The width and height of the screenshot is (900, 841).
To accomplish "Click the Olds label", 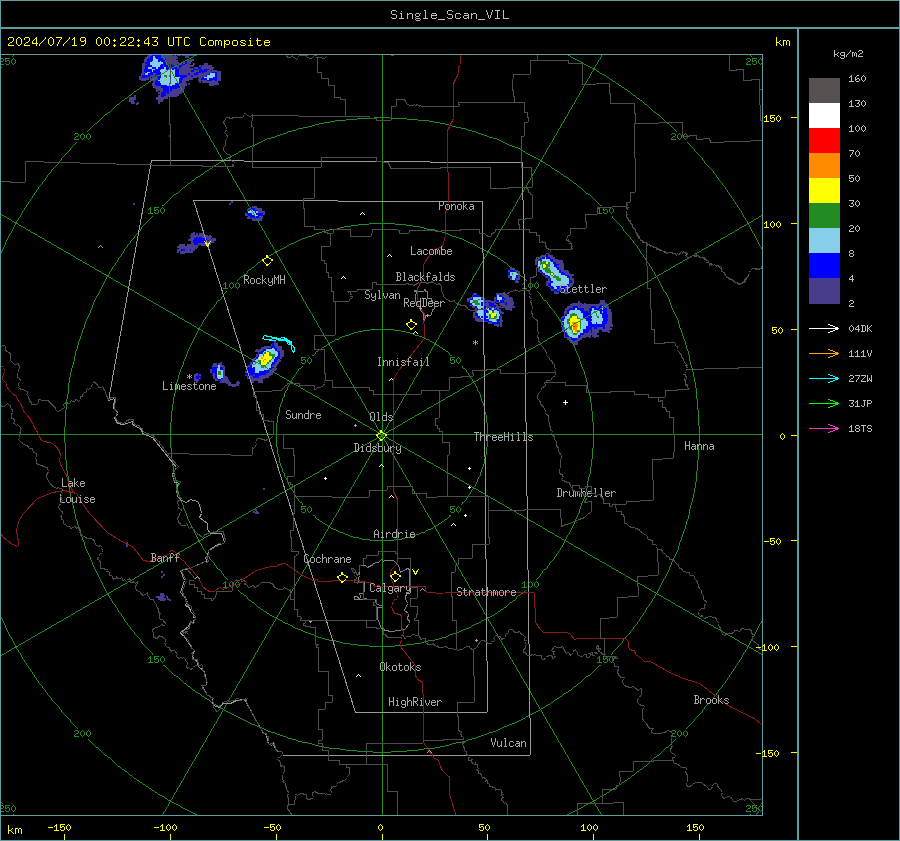I will pos(381,417).
